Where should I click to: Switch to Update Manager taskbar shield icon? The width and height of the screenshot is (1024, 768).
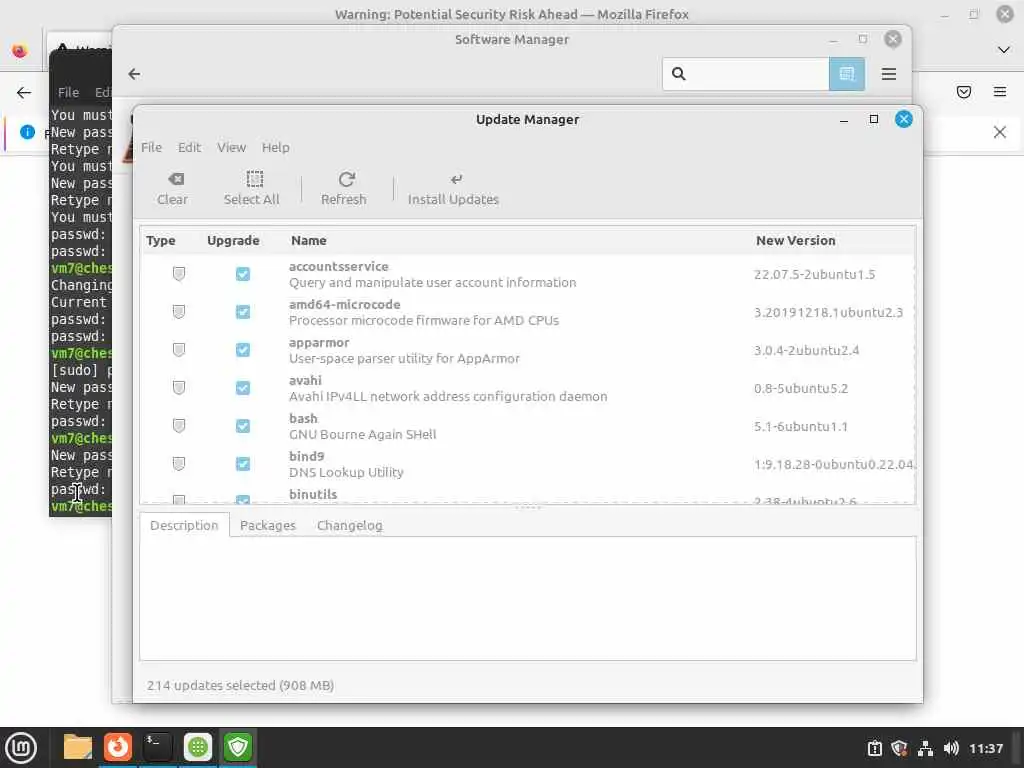point(238,747)
